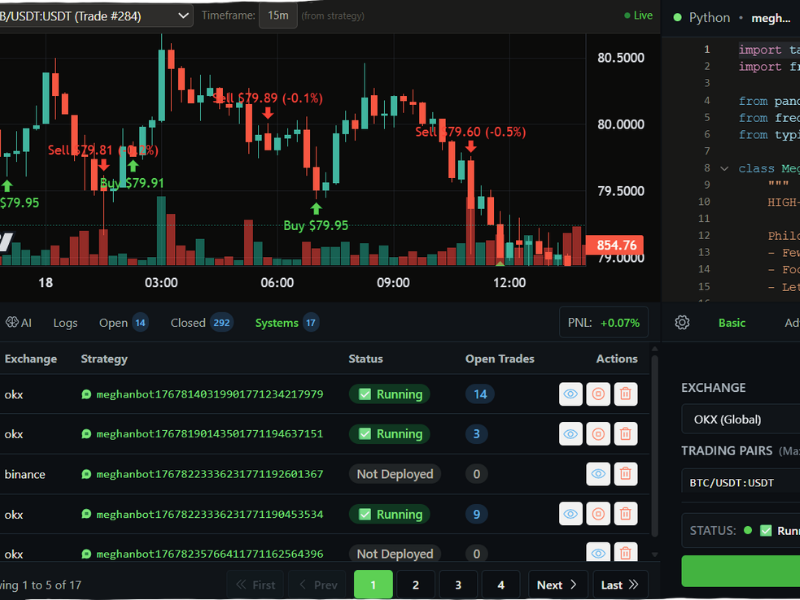Click the trash icon on the last strategy row
The height and width of the screenshot is (600, 800).
626,553
